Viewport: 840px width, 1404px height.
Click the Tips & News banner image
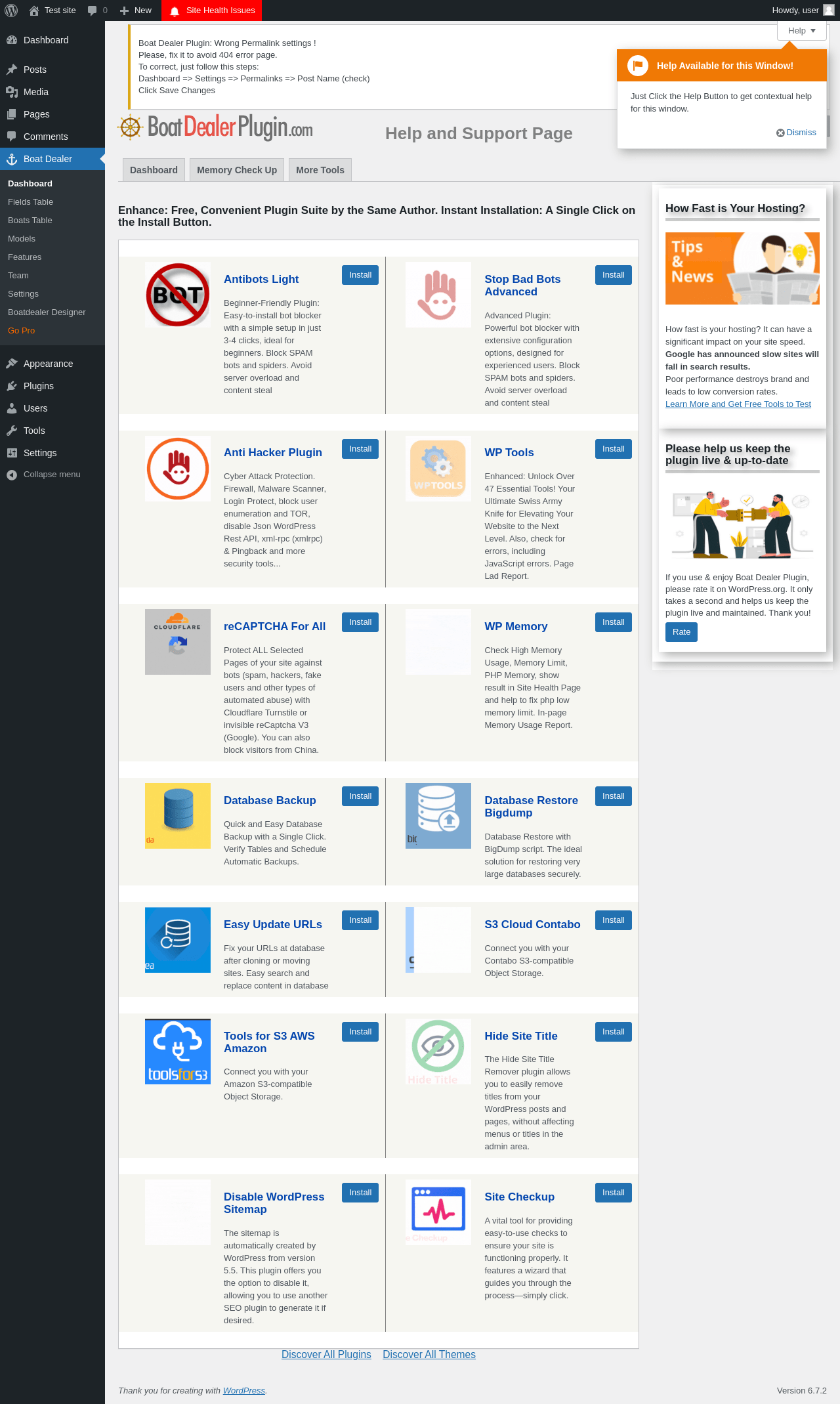click(x=742, y=268)
